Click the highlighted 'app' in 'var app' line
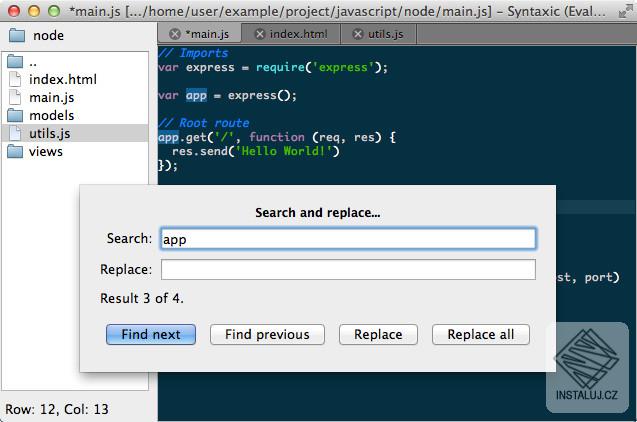 tap(197, 95)
